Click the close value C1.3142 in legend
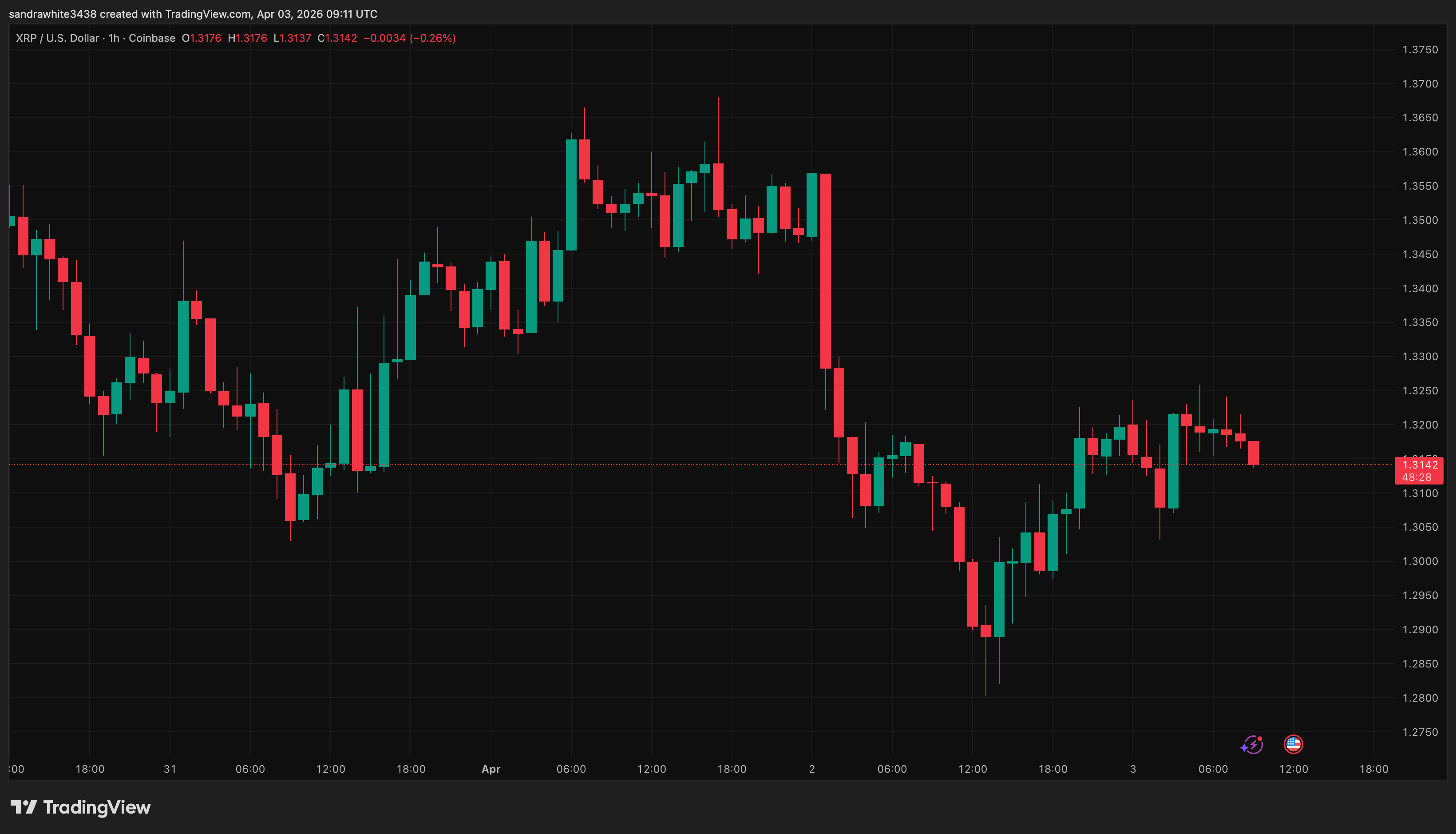 tap(337, 38)
